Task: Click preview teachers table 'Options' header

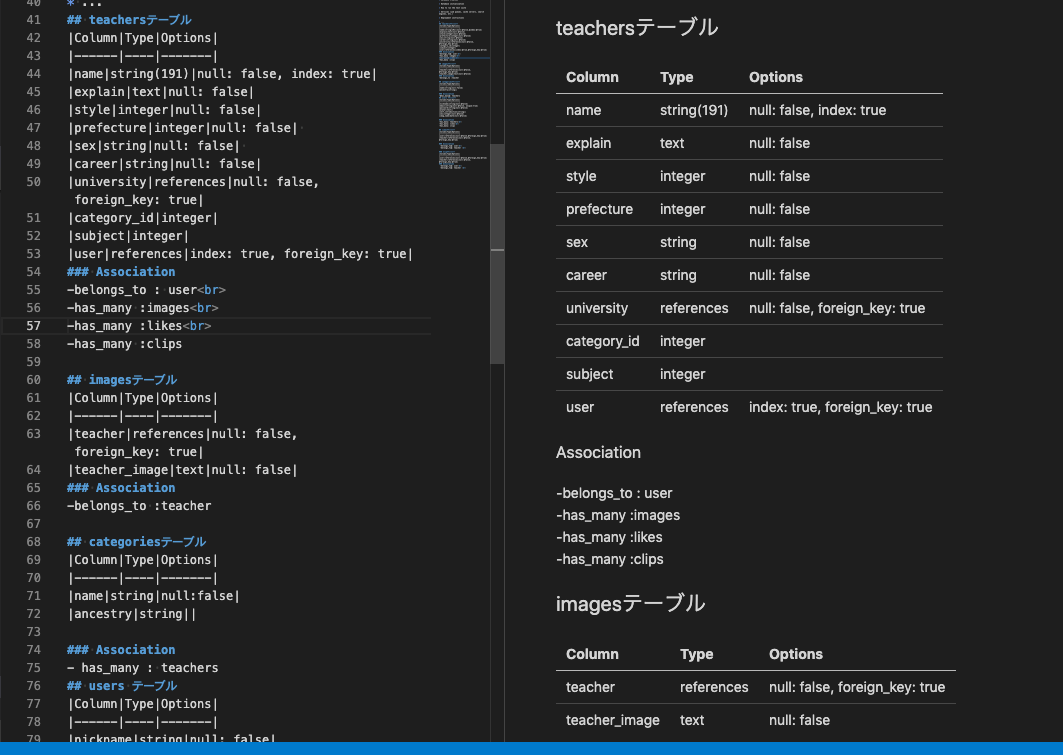Action: 776,77
